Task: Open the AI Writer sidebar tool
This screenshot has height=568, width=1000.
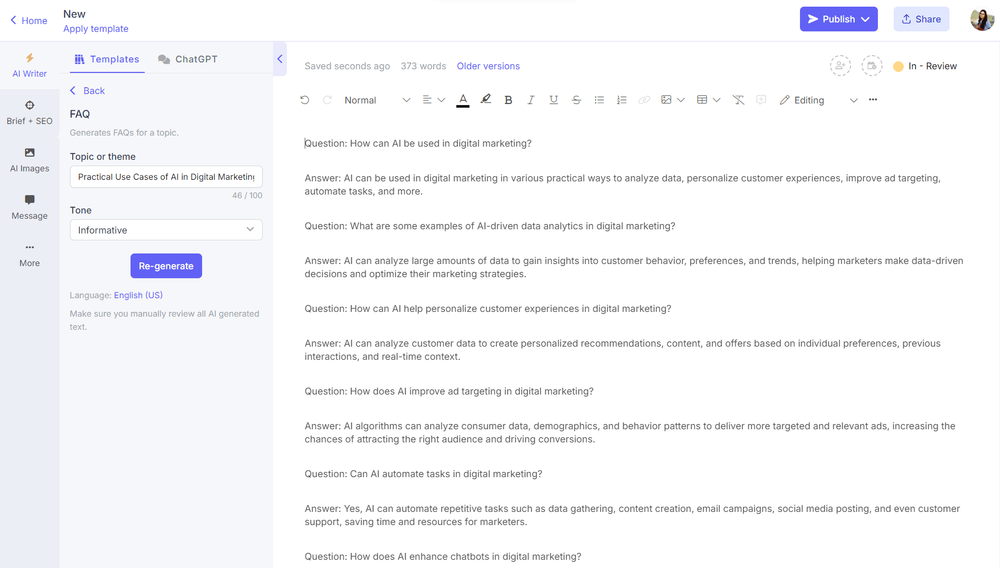Action: click(x=29, y=66)
